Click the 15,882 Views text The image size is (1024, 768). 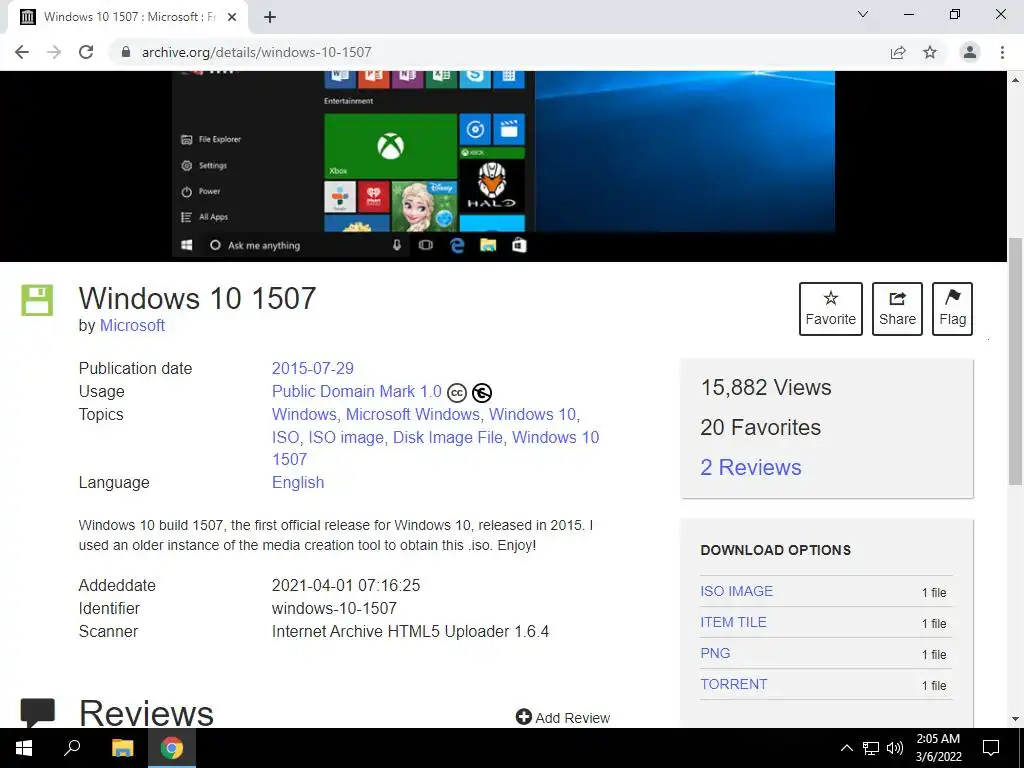click(x=766, y=387)
